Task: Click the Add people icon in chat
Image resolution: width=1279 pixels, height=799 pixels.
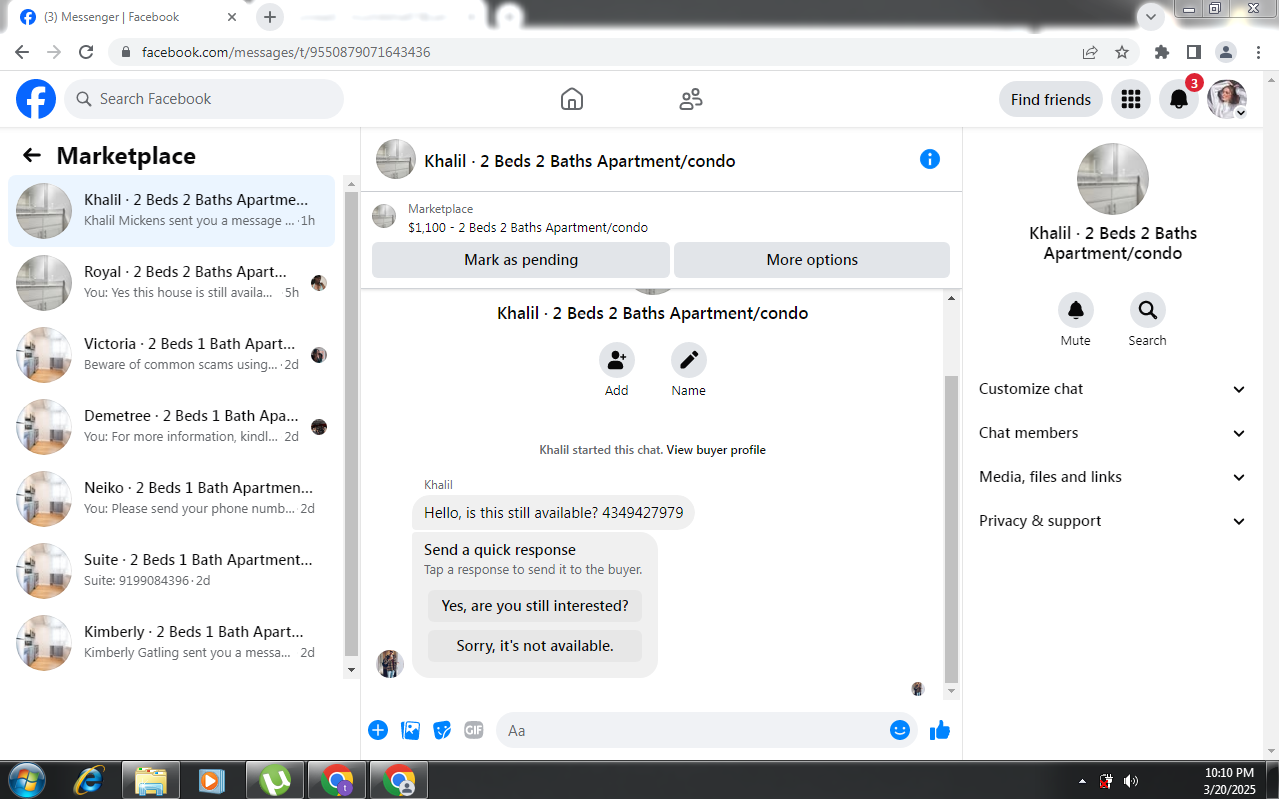Action: [x=617, y=360]
